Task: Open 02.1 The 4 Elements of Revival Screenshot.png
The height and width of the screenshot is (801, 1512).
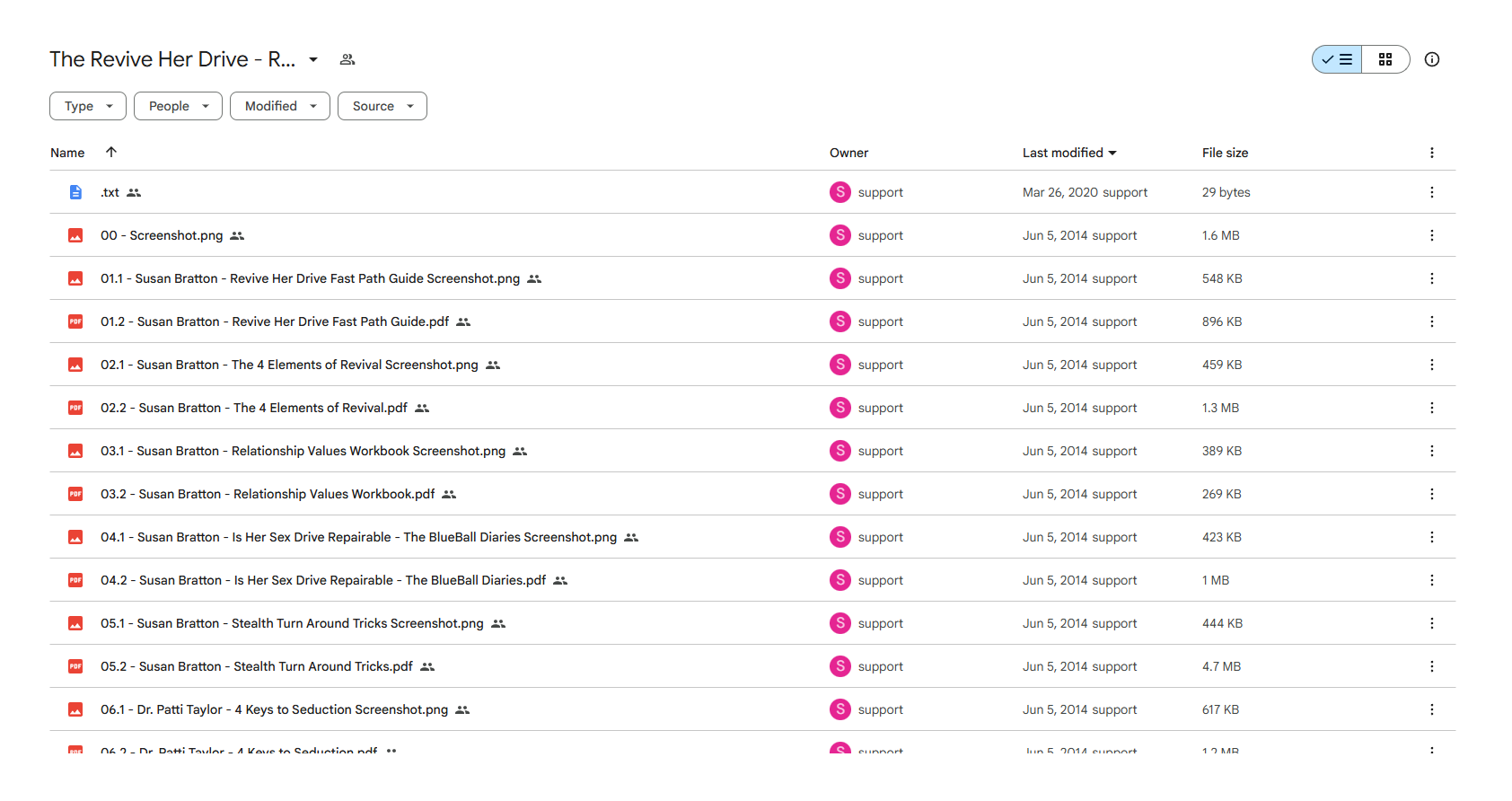Action: pyautogui.click(x=289, y=365)
